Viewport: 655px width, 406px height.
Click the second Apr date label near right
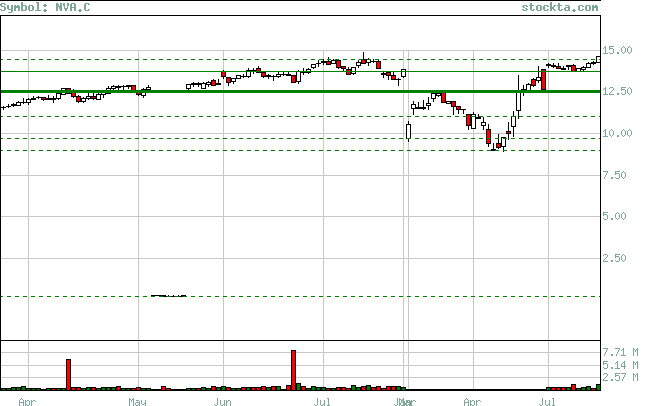click(472, 402)
